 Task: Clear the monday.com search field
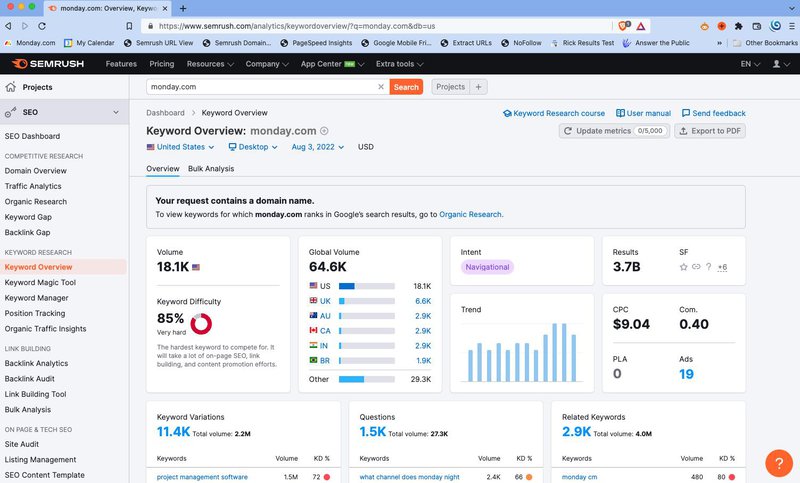(381, 87)
